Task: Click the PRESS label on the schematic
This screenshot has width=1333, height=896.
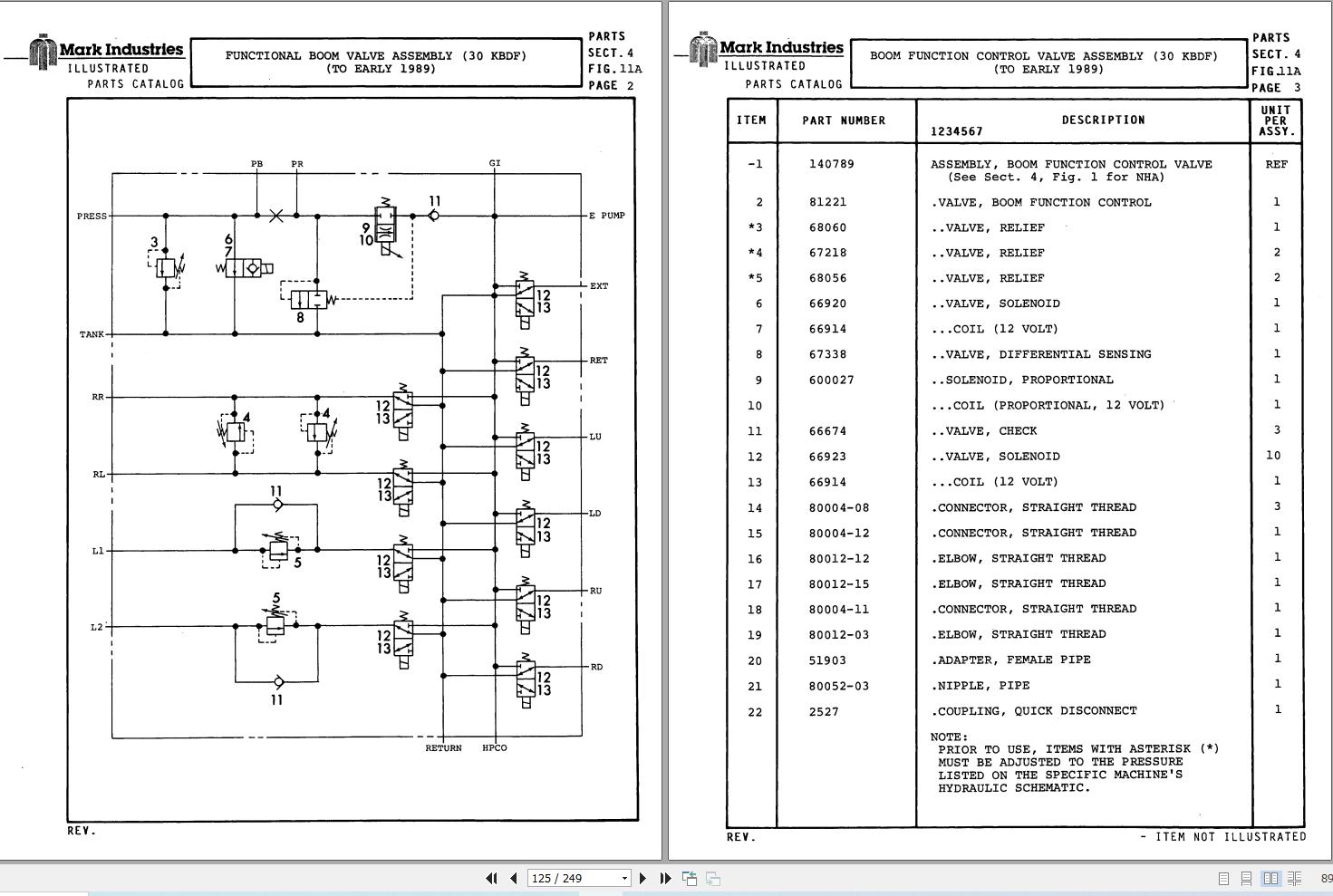Action: point(92,217)
